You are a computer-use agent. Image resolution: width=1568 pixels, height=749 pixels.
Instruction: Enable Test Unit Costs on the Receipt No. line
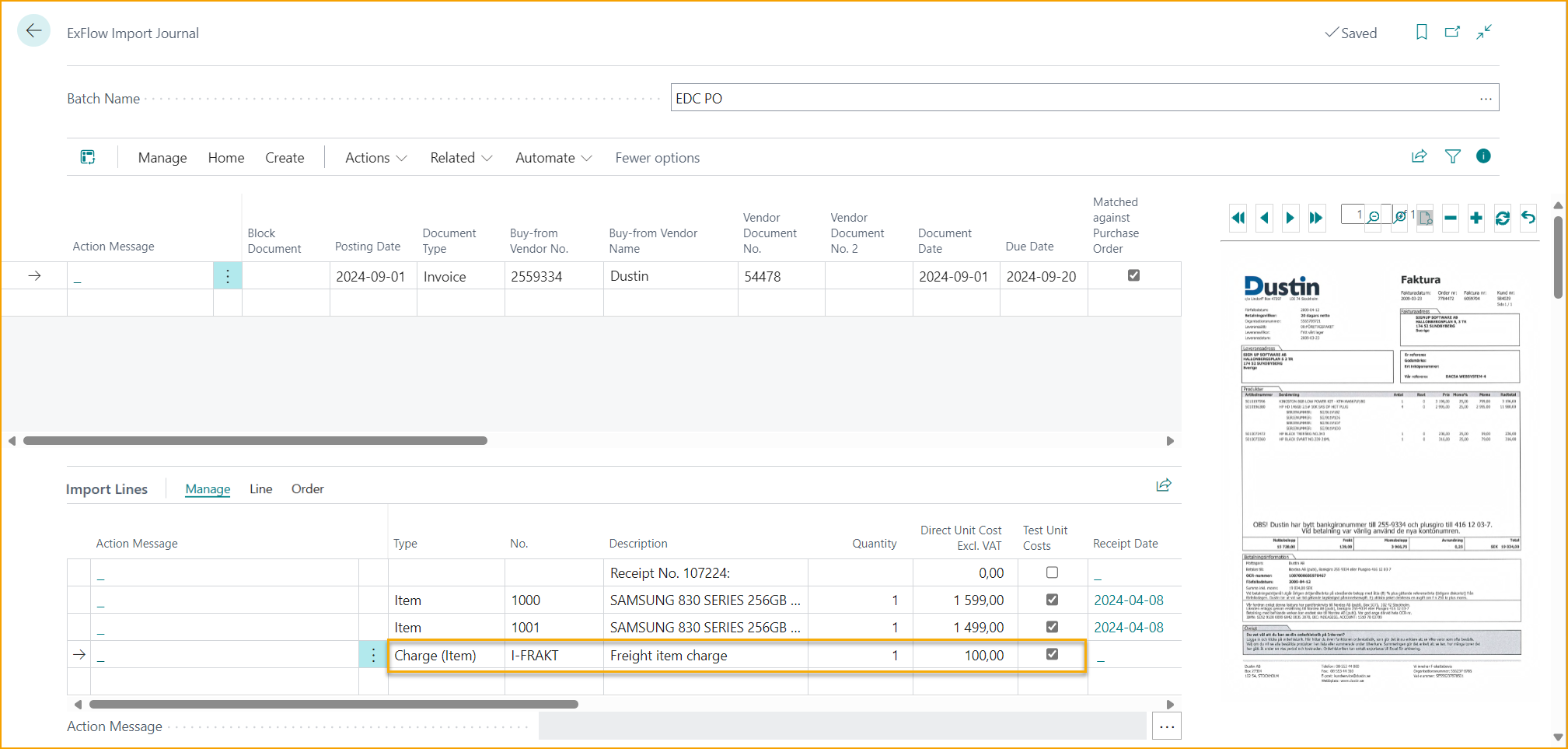[x=1052, y=572]
